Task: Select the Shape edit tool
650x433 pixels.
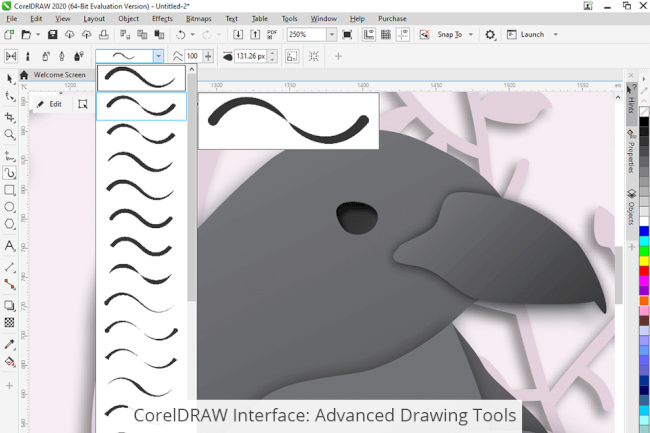Action: [x=9, y=97]
